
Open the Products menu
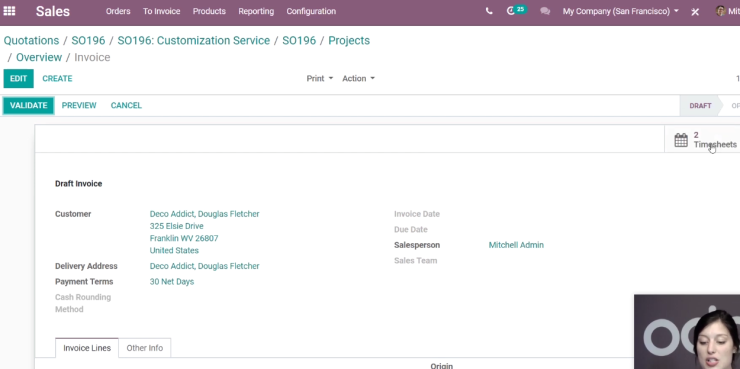point(209,11)
